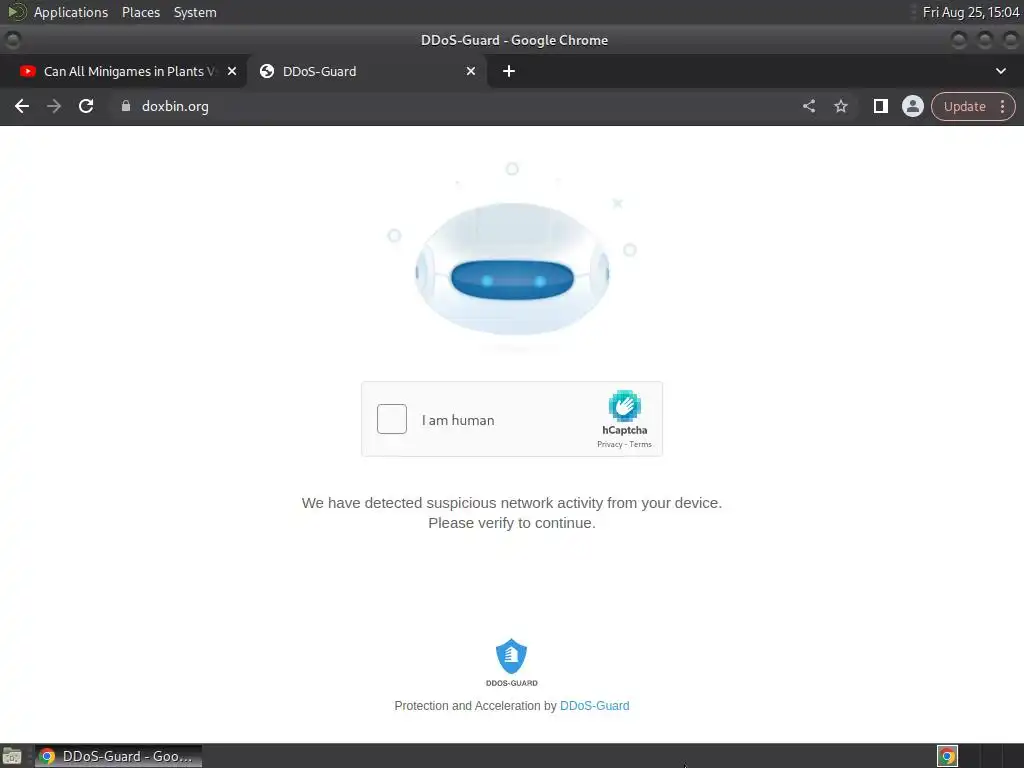Go back with the browser back arrow
Viewport: 1024px width, 768px height.
(22, 106)
